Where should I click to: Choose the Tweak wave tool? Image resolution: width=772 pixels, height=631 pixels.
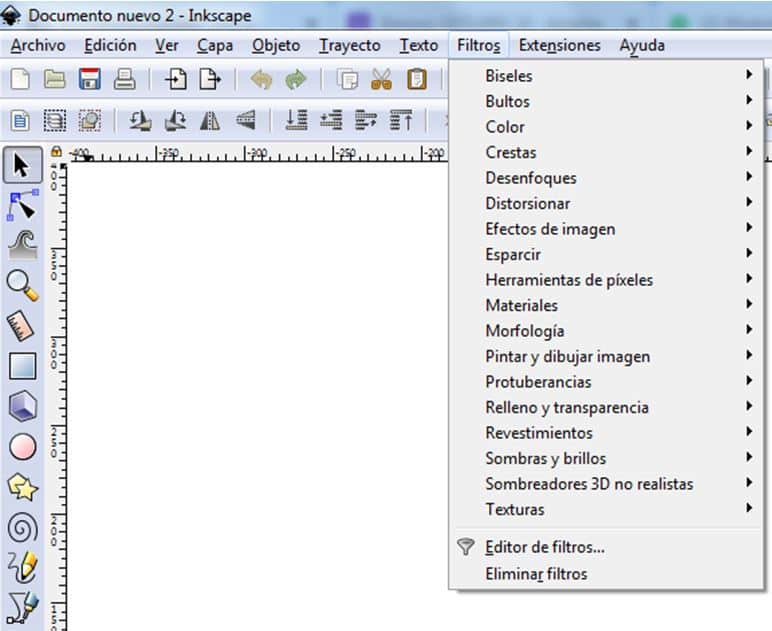22,245
